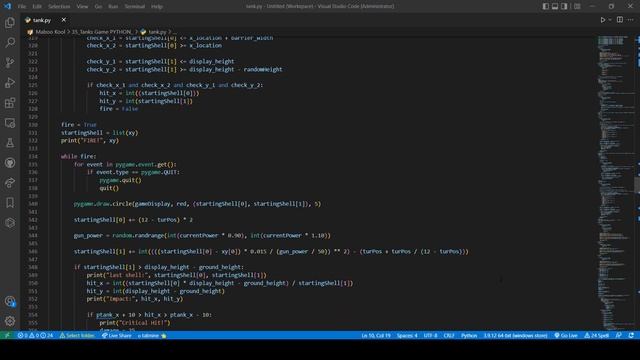The width and height of the screenshot is (640, 360).
Task: Open the hexagon icon view in the activity bar
Action: [x=10, y=223]
